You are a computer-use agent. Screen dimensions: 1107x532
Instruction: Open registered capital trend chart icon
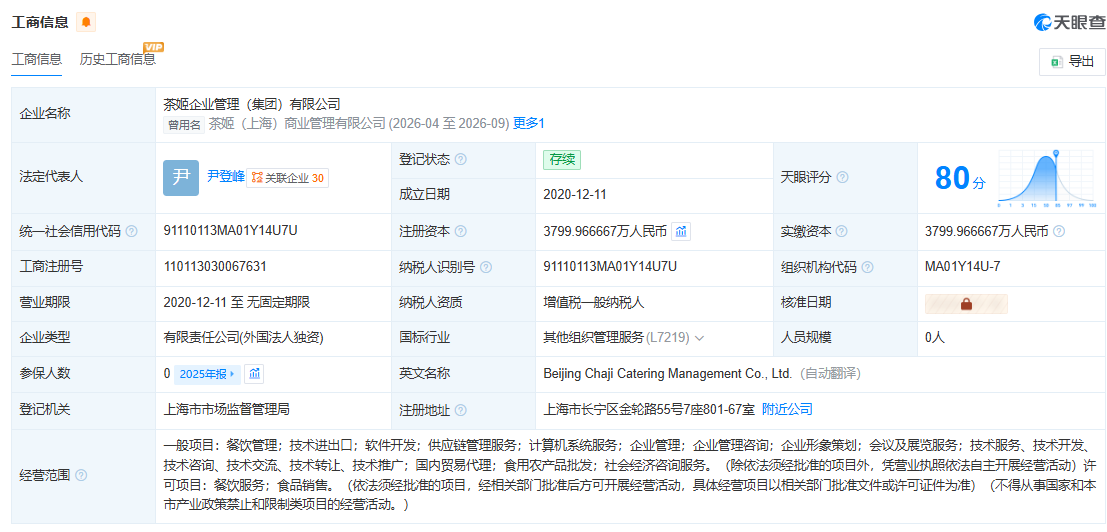[681, 231]
